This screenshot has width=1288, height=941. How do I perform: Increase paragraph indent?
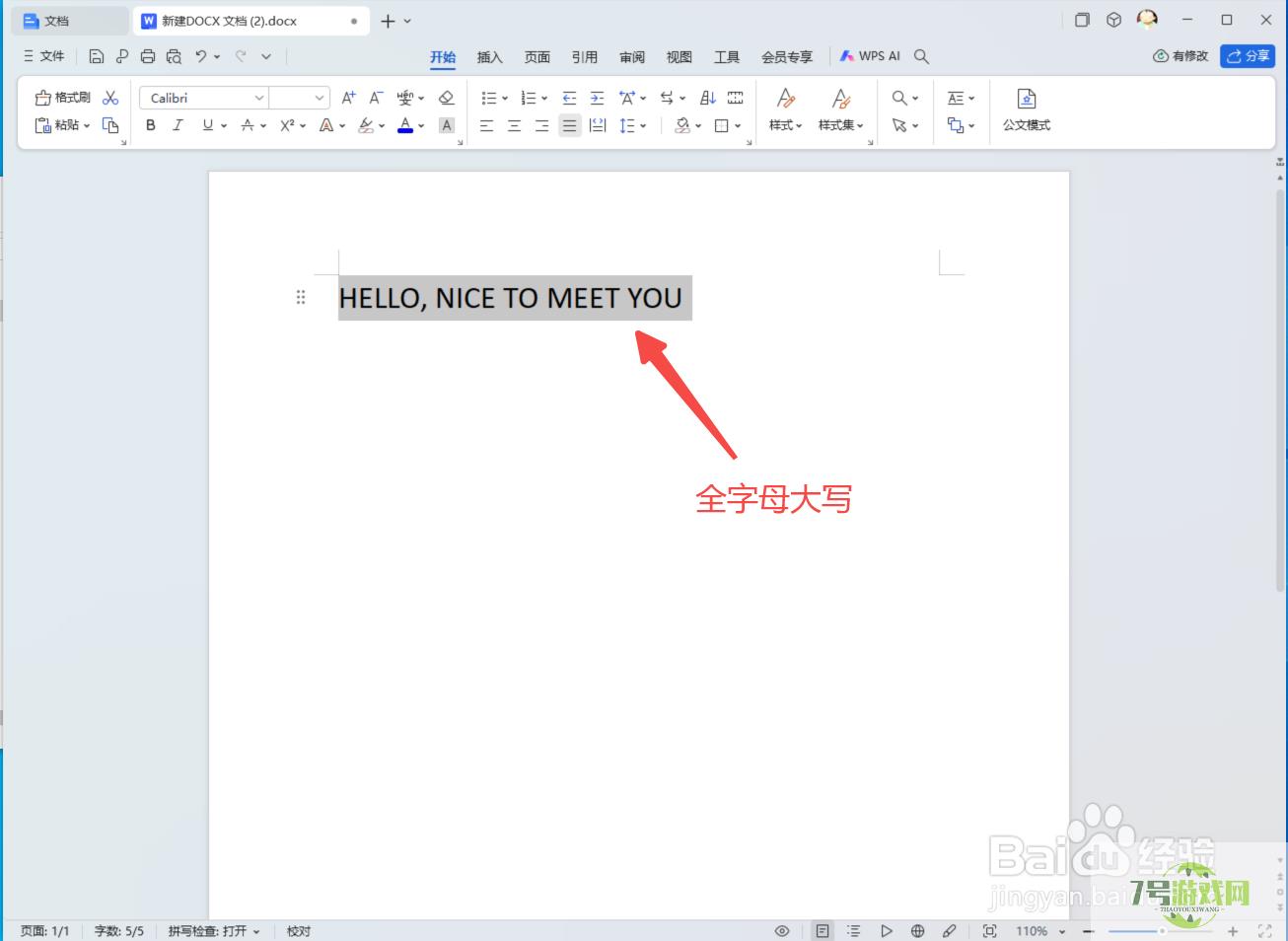[x=597, y=98]
